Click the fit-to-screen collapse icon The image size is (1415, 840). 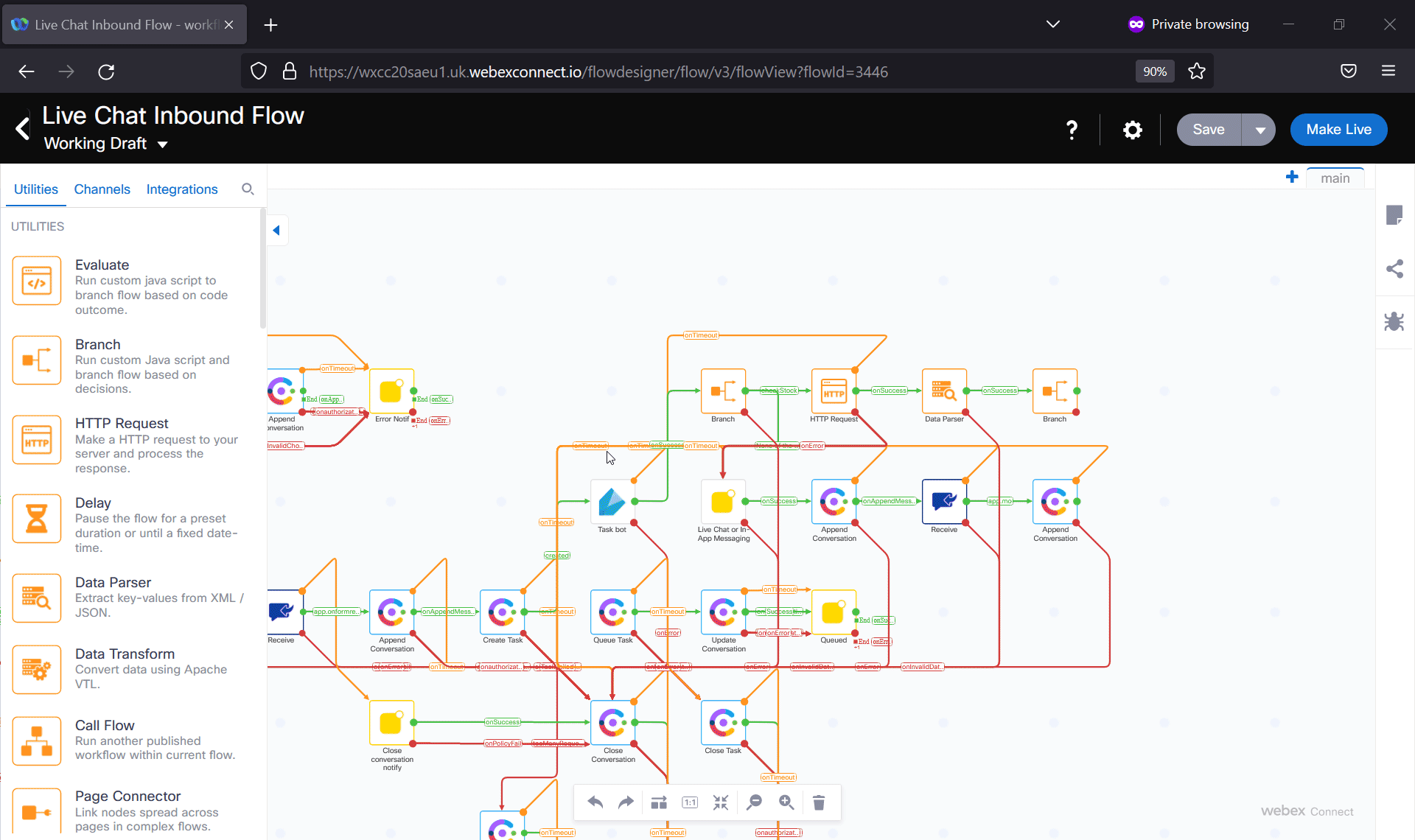(721, 802)
